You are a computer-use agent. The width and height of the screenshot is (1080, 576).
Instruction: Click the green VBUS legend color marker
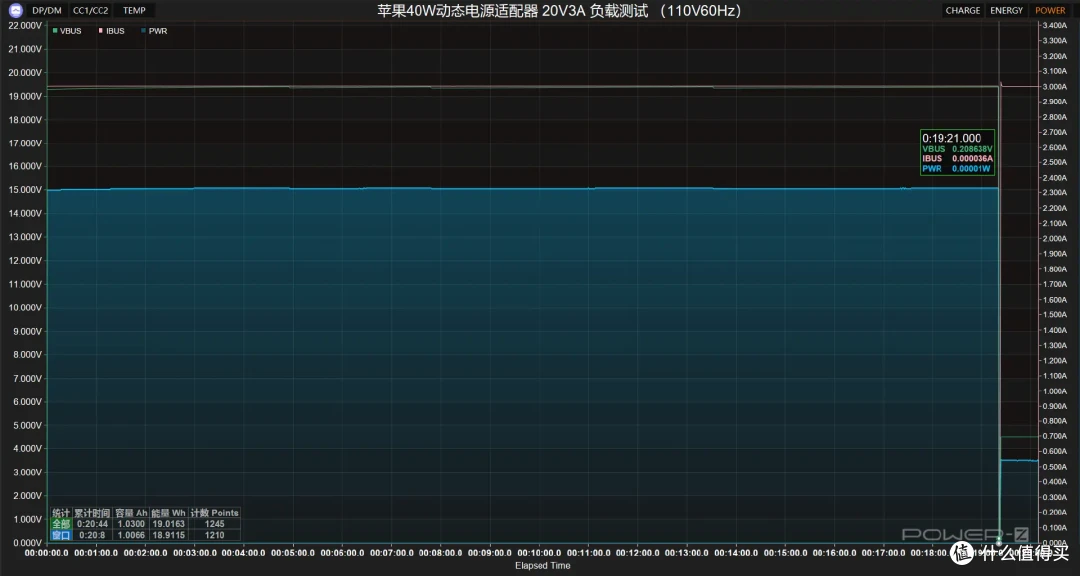pos(55,31)
